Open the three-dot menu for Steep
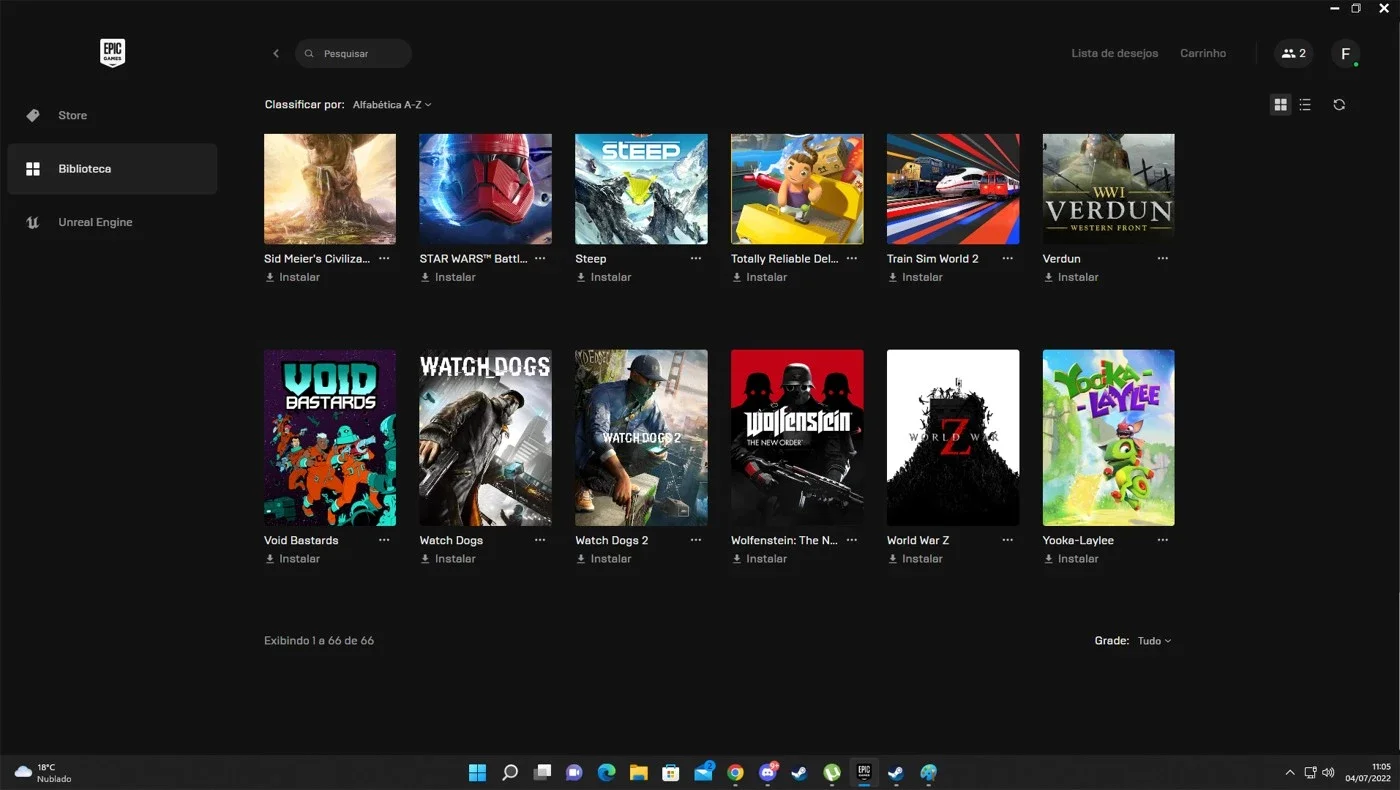This screenshot has width=1400, height=790. [x=696, y=258]
